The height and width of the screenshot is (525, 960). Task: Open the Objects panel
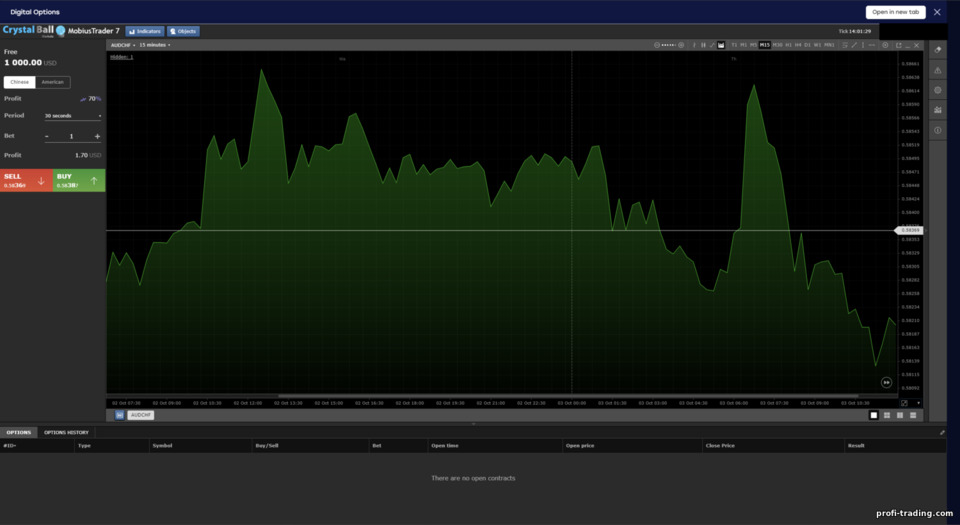(183, 31)
